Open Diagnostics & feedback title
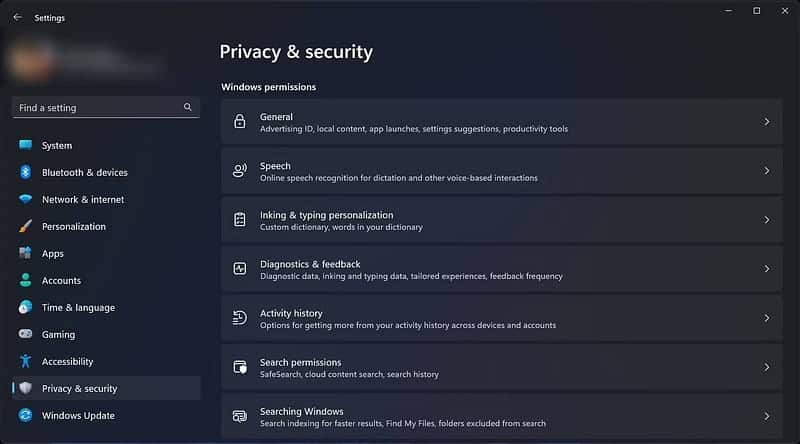 [x=310, y=264]
